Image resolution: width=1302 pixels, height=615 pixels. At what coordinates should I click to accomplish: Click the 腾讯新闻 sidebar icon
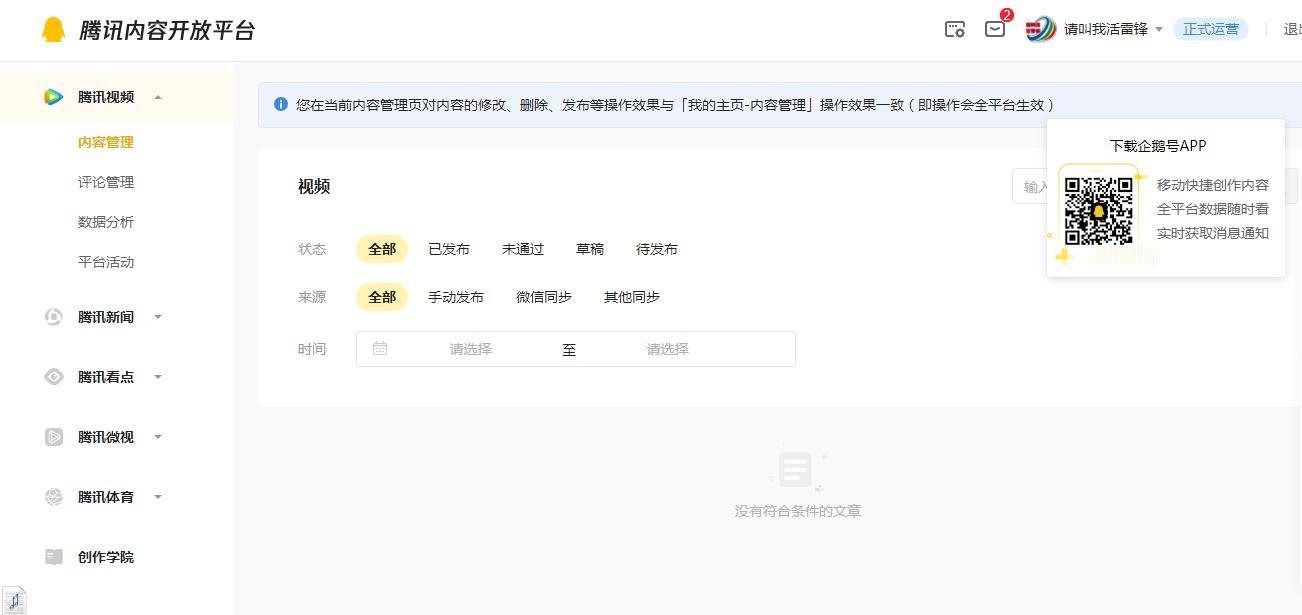[x=54, y=317]
